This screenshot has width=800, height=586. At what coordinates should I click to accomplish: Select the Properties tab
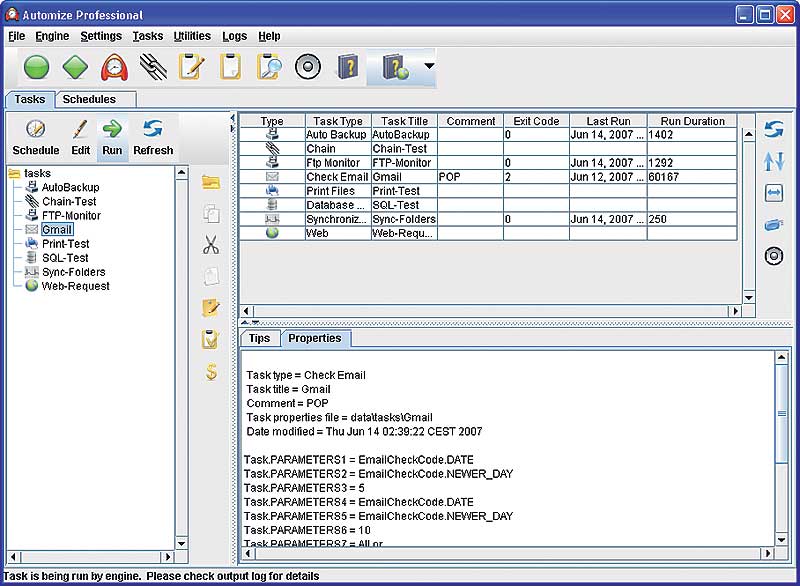coord(315,339)
